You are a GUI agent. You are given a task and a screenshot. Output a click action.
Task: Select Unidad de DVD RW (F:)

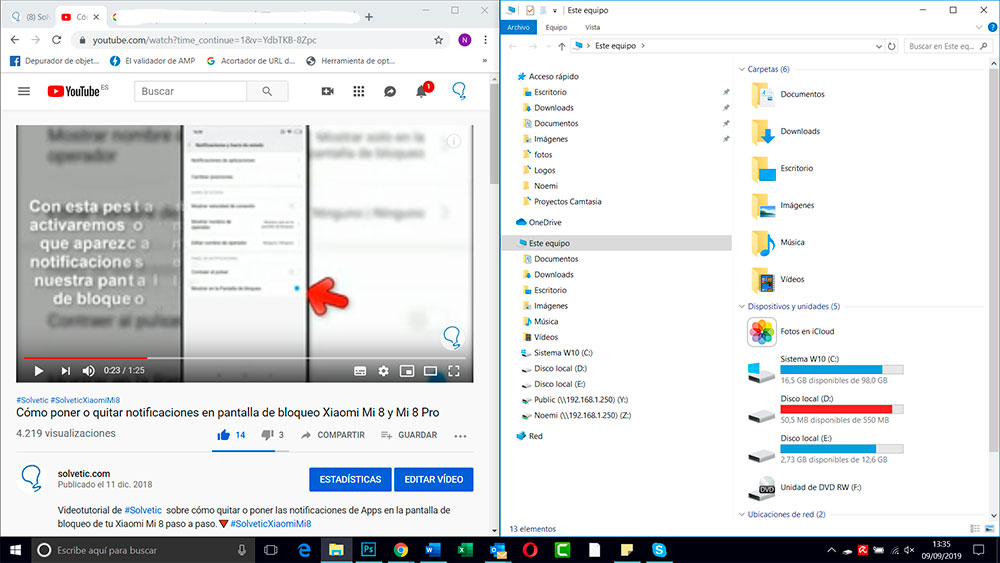(x=807, y=488)
